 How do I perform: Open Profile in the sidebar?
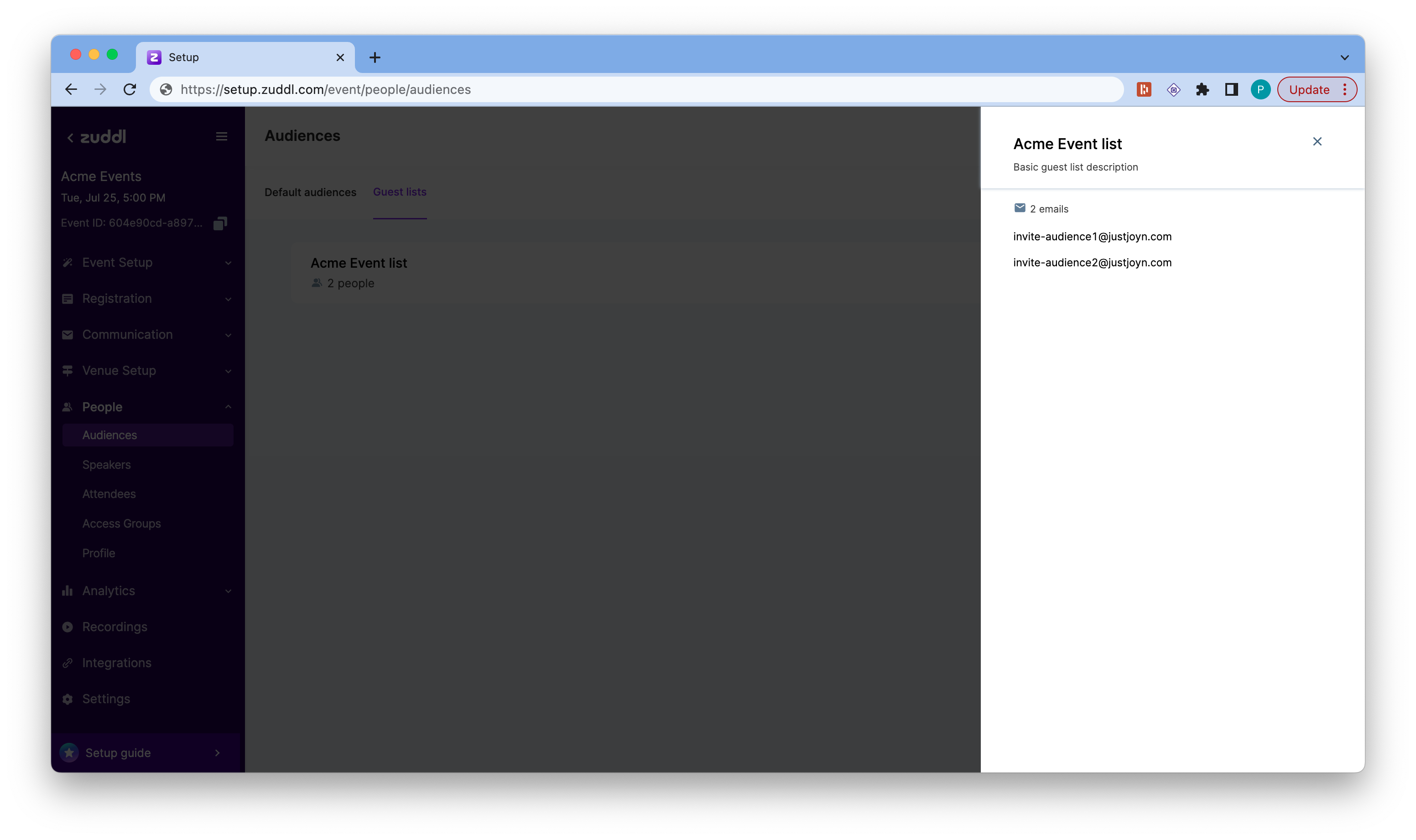coord(99,553)
